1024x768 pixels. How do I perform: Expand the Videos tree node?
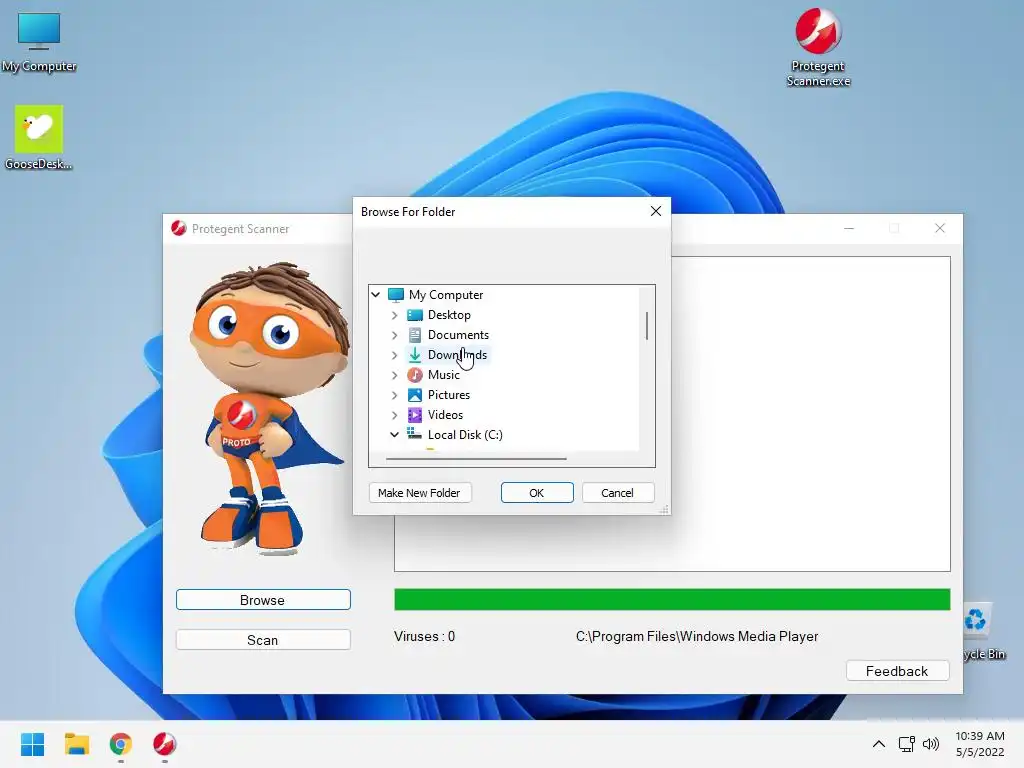coord(394,415)
